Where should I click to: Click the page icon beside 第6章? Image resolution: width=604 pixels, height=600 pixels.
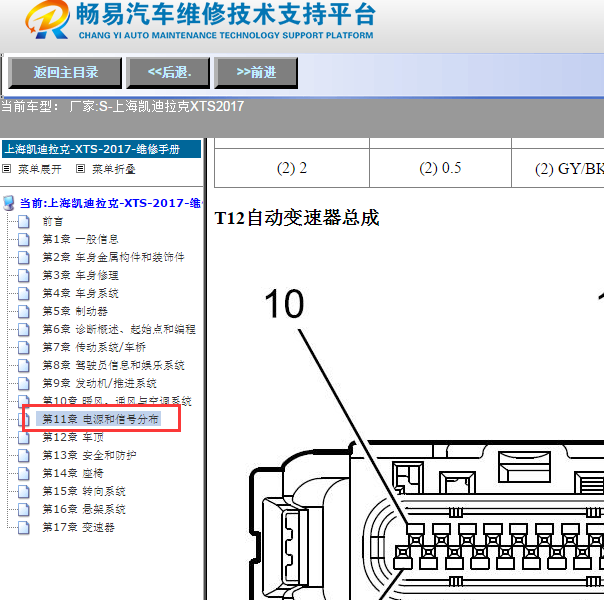(x=23, y=329)
